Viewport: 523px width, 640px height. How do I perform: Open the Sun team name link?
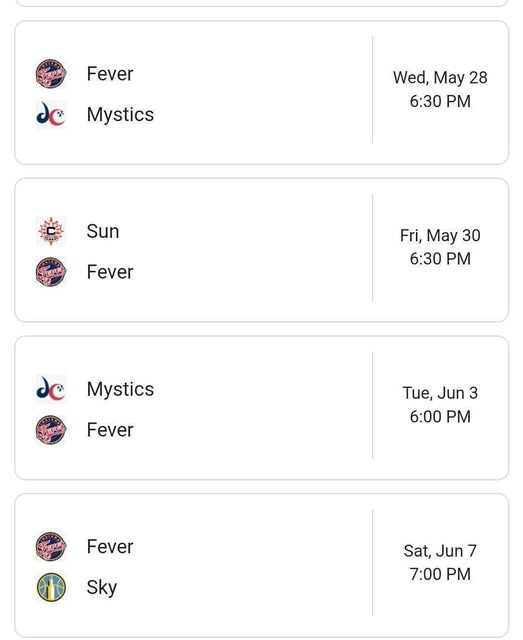[103, 231]
